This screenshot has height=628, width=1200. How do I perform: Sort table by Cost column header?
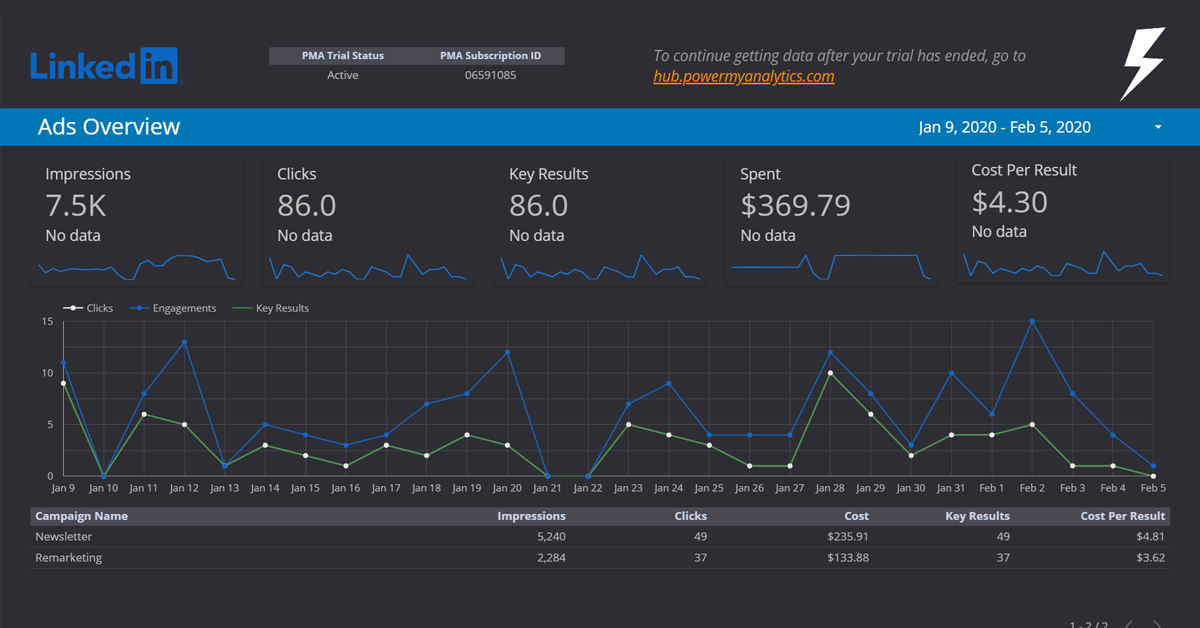pyautogui.click(x=856, y=516)
